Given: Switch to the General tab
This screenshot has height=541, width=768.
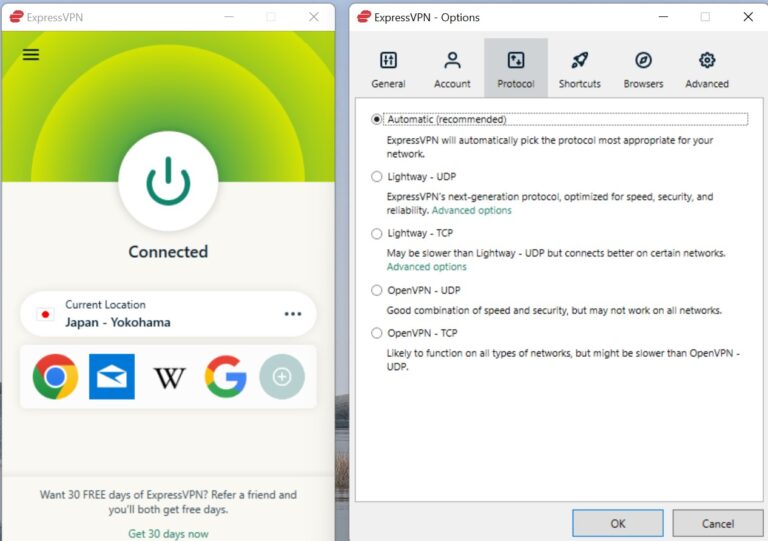Looking at the screenshot, I should click(388, 69).
